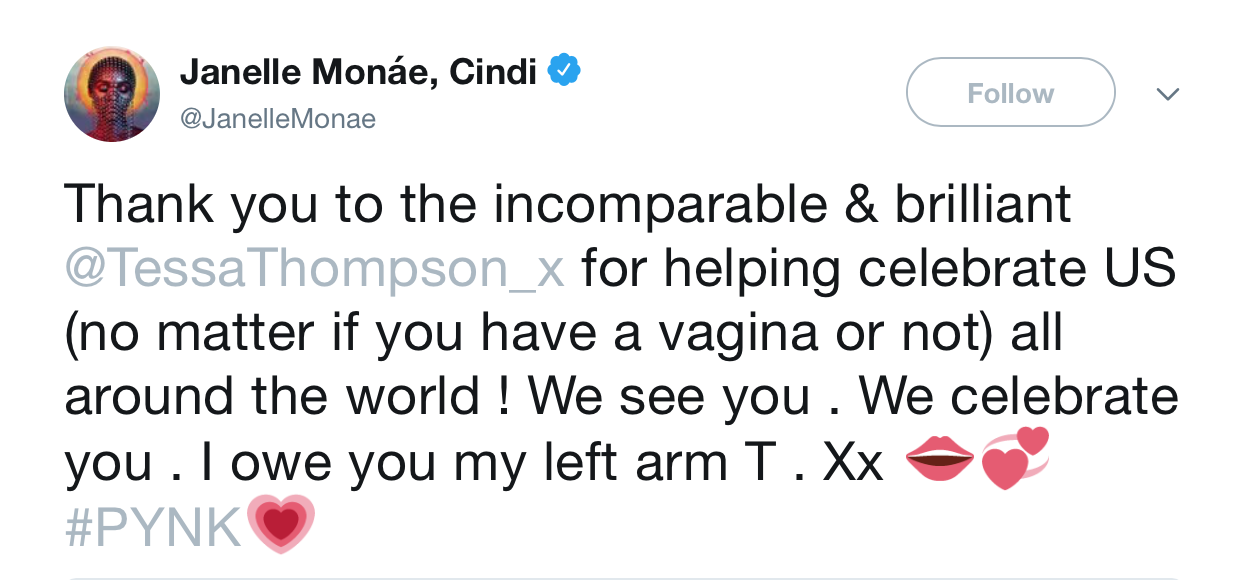1252x580 pixels.
Task: Click the red lips emoji
Action: (936, 463)
